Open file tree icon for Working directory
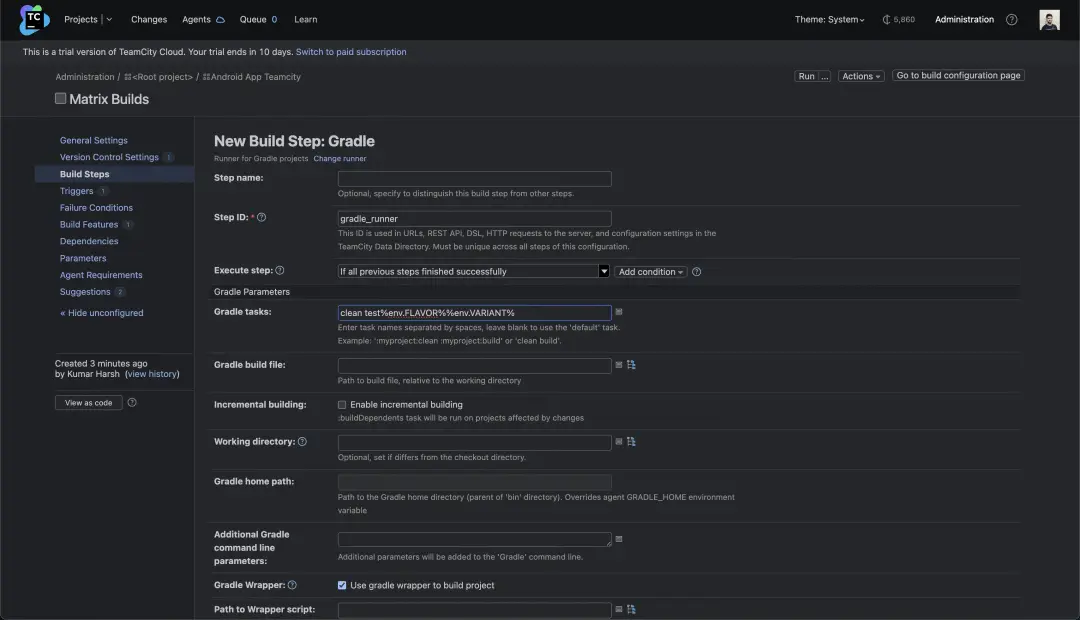1080x620 pixels. point(631,441)
